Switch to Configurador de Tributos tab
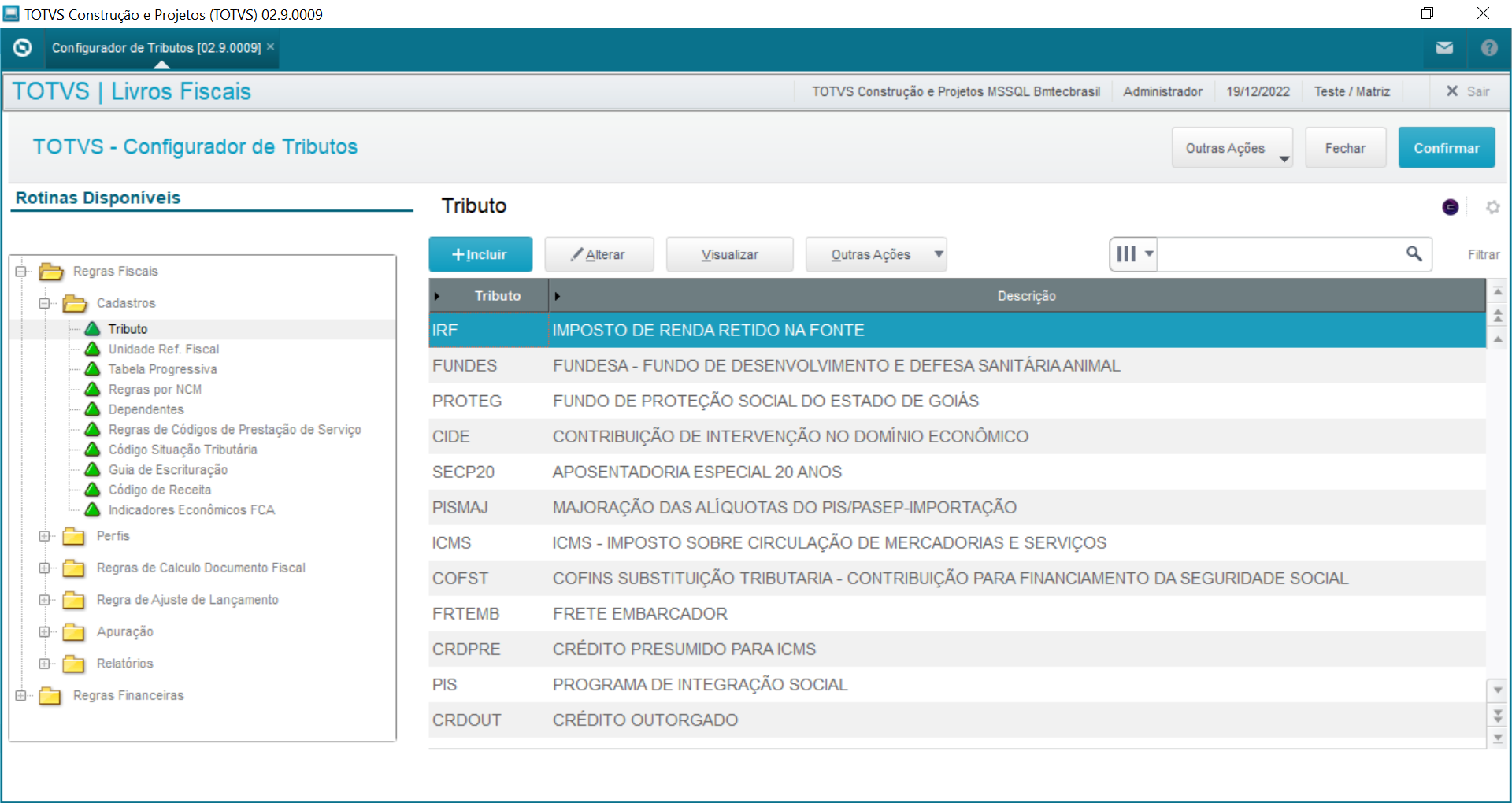Image resolution: width=1512 pixels, height=803 pixels. 156,48
